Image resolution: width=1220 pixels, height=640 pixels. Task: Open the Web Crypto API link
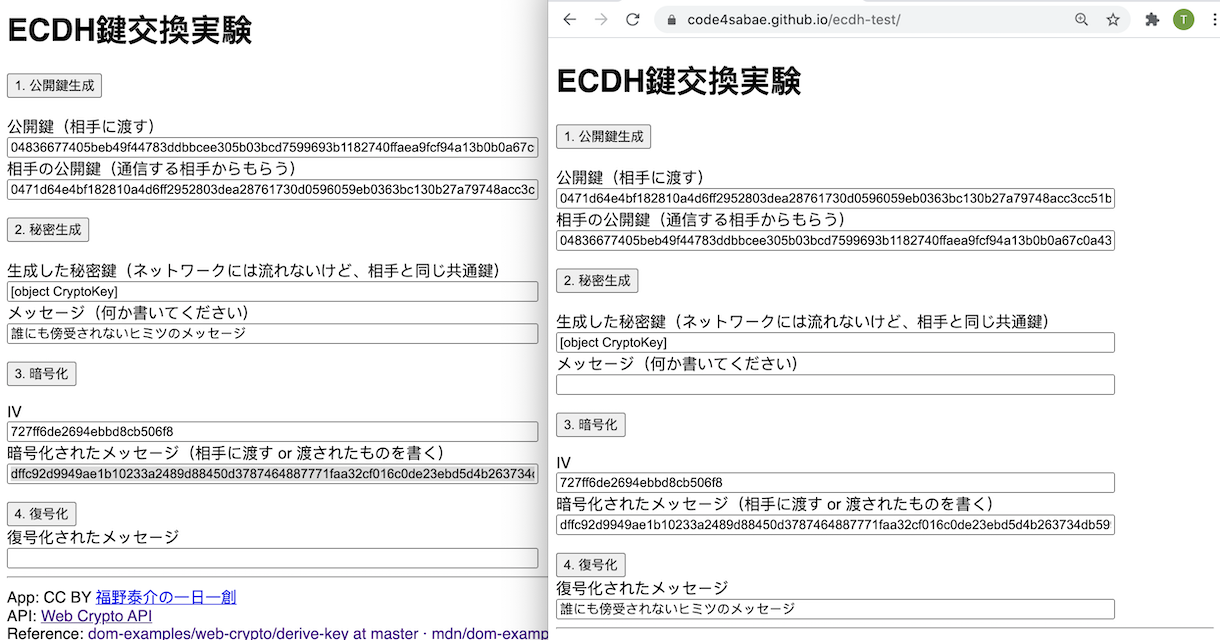tap(95, 616)
